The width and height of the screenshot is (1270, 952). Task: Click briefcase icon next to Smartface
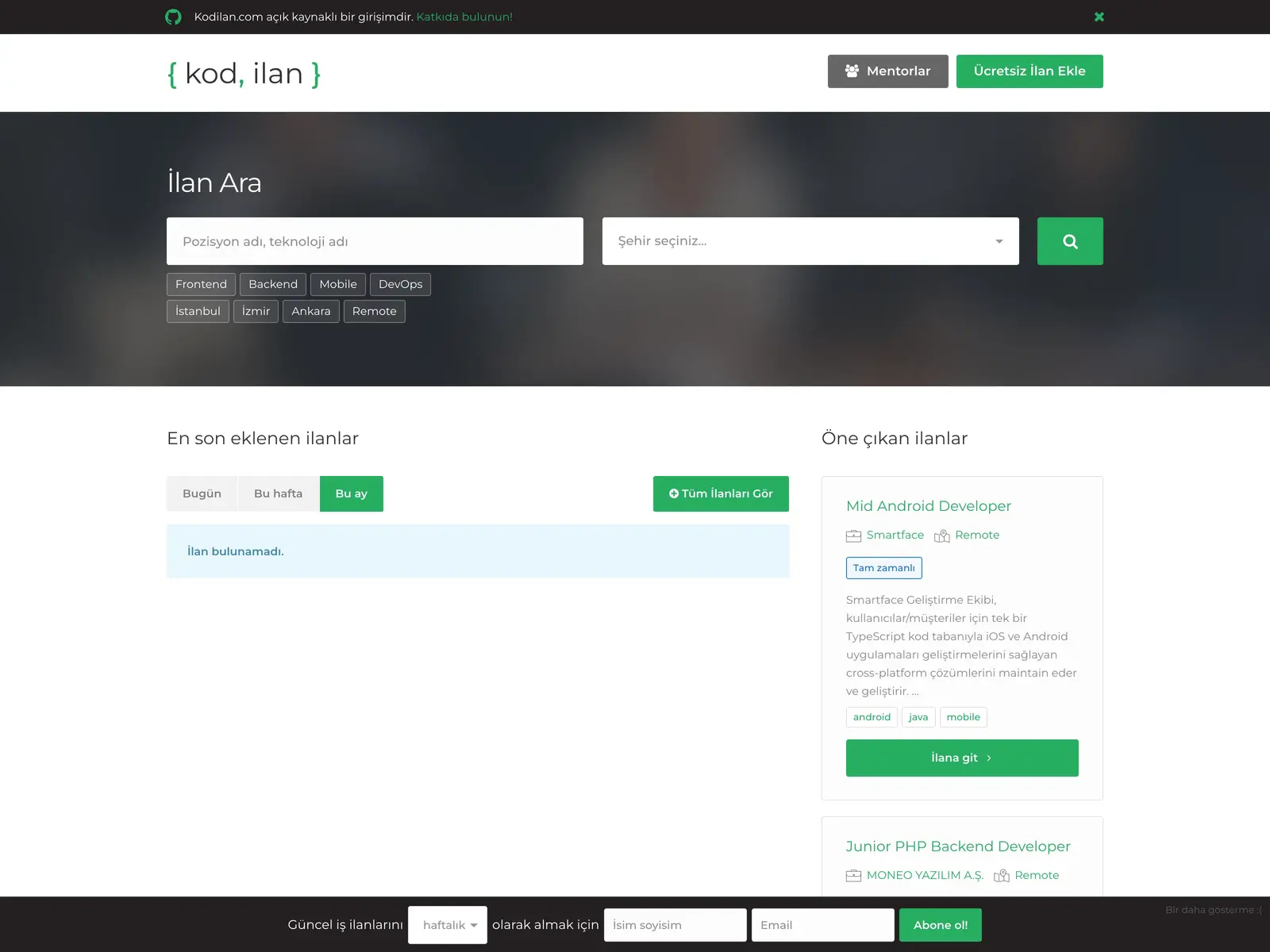point(853,535)
